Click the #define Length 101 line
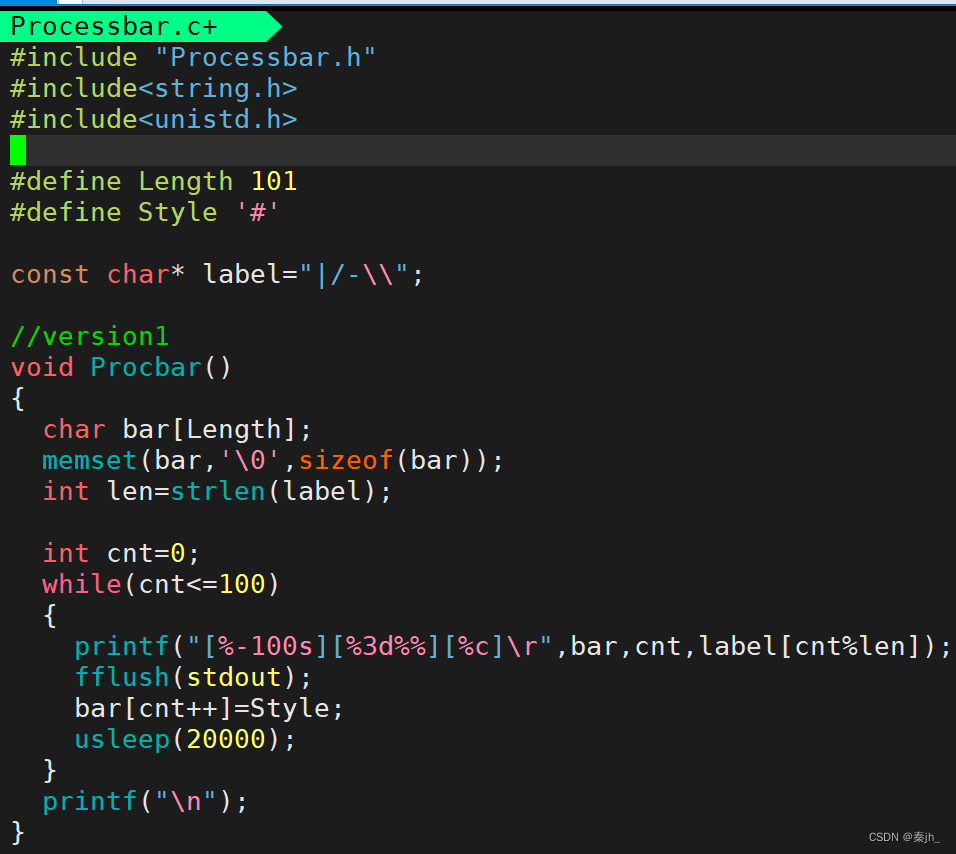 point(154,182)
